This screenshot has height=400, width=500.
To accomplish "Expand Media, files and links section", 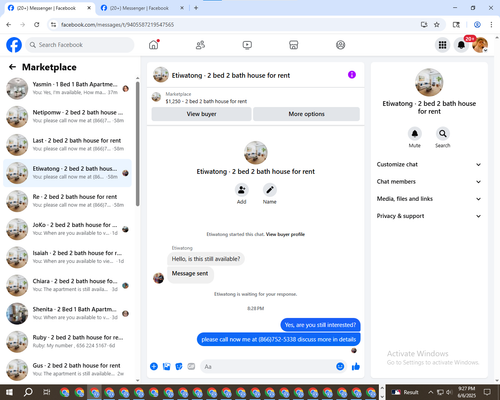I will 429,199.
